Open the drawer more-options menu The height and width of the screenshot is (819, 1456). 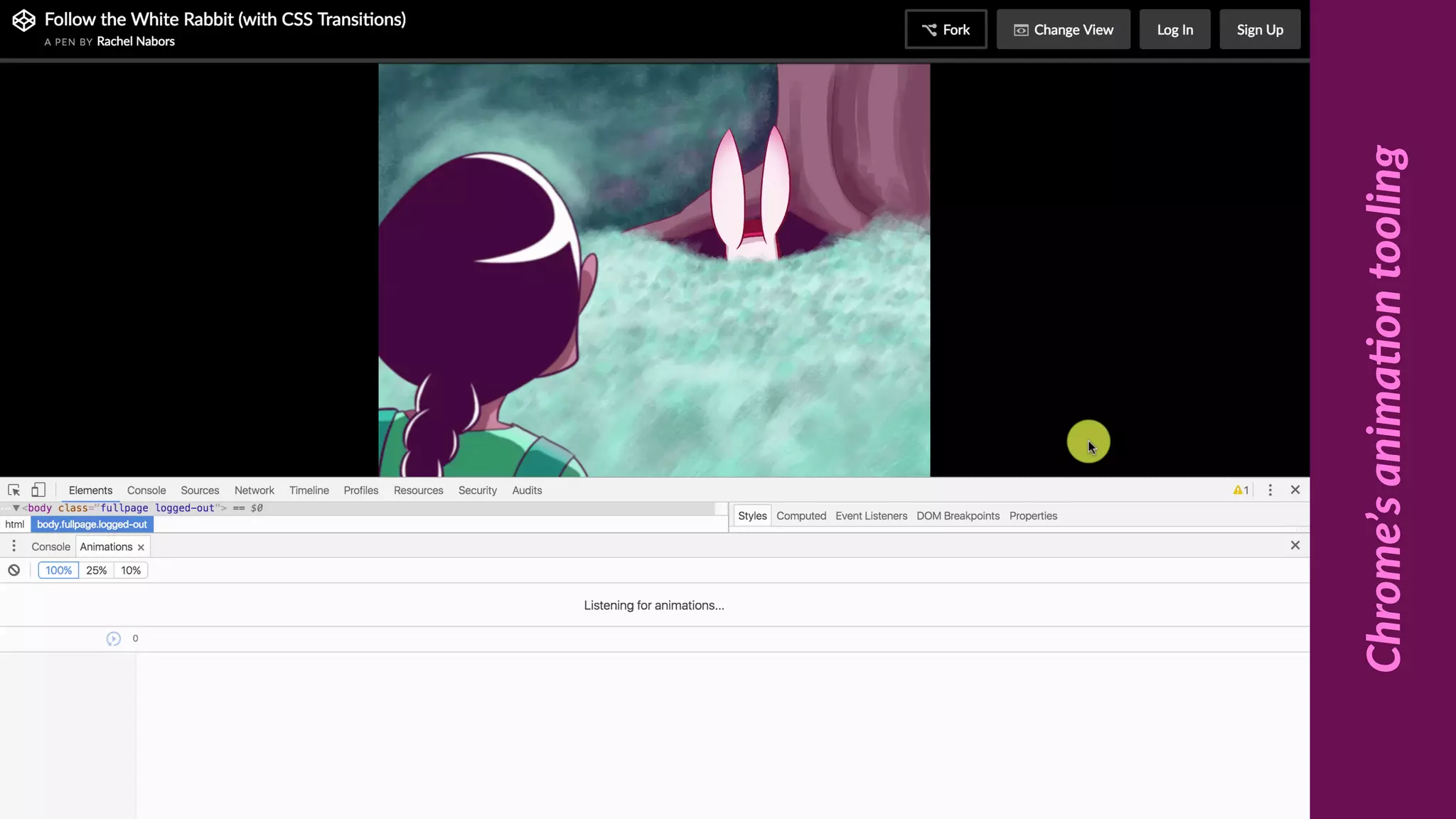(14, 546)
